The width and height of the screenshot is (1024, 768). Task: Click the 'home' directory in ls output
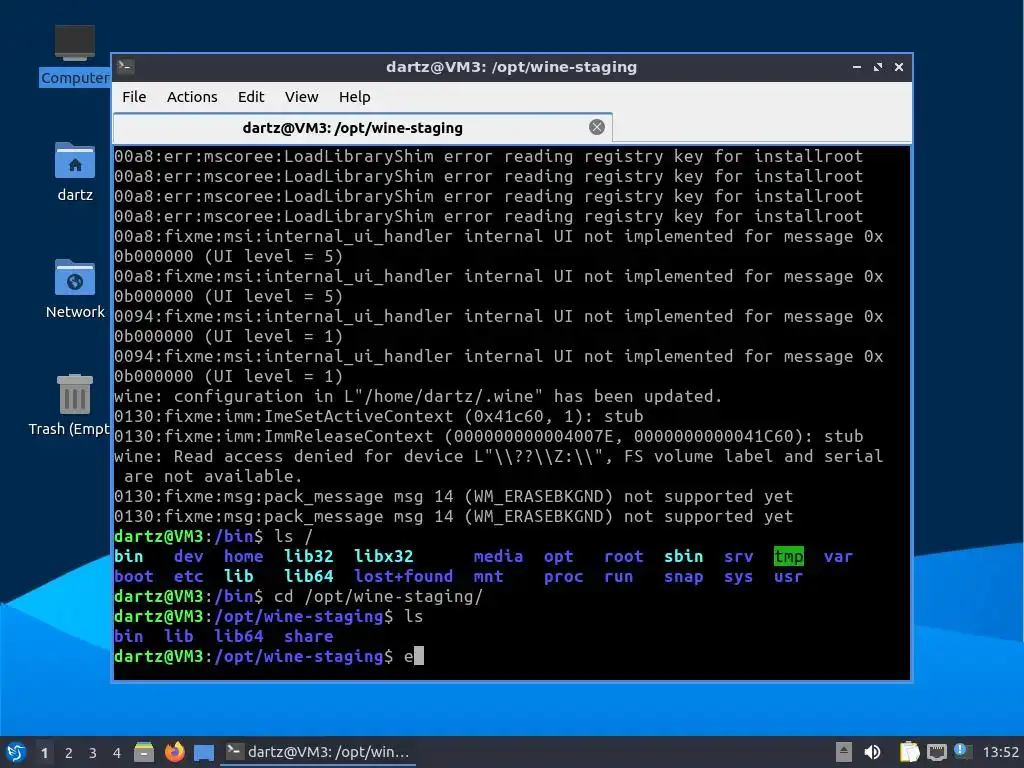tap(244, 556)
